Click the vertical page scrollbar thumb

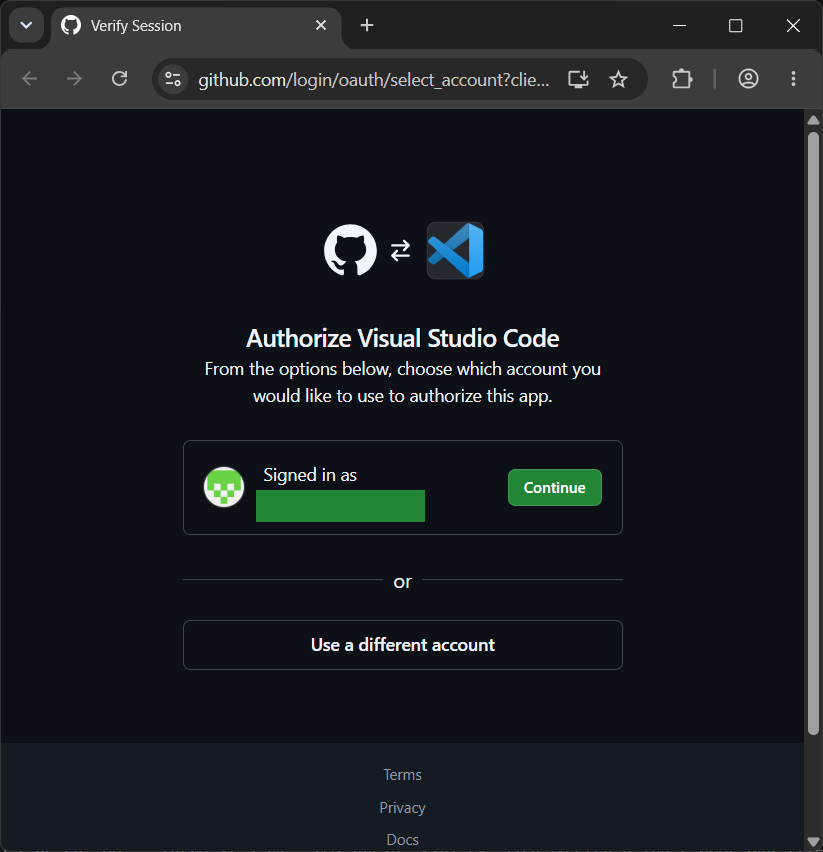(813, 434)
